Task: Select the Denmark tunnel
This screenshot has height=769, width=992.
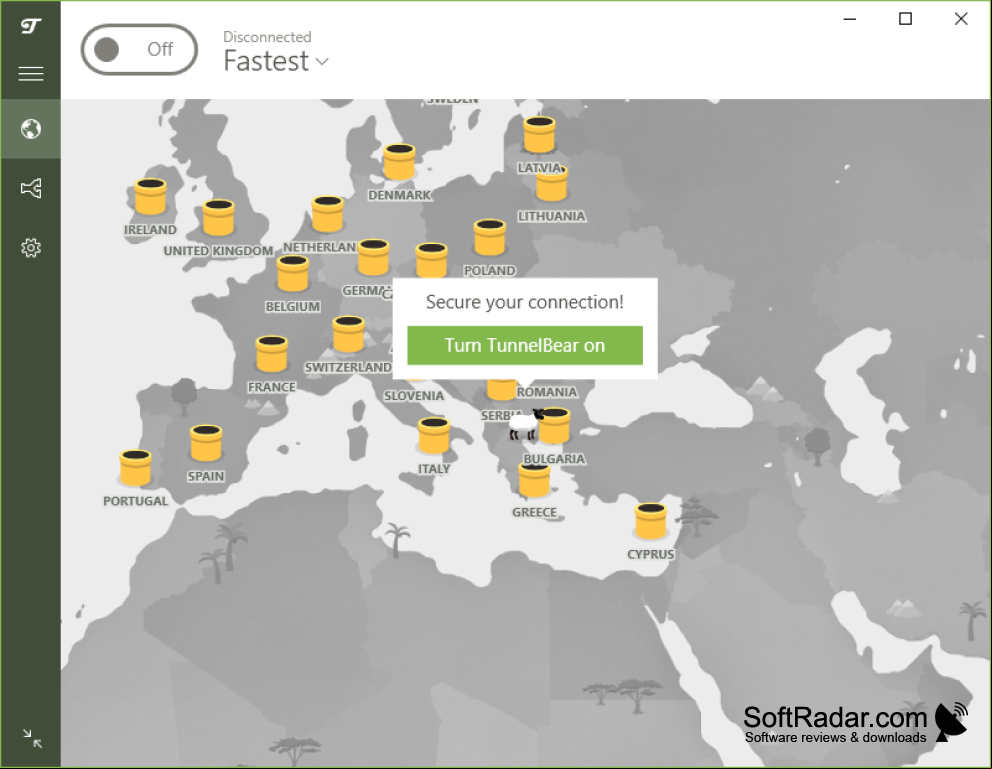Action: (x=399, y=162)
